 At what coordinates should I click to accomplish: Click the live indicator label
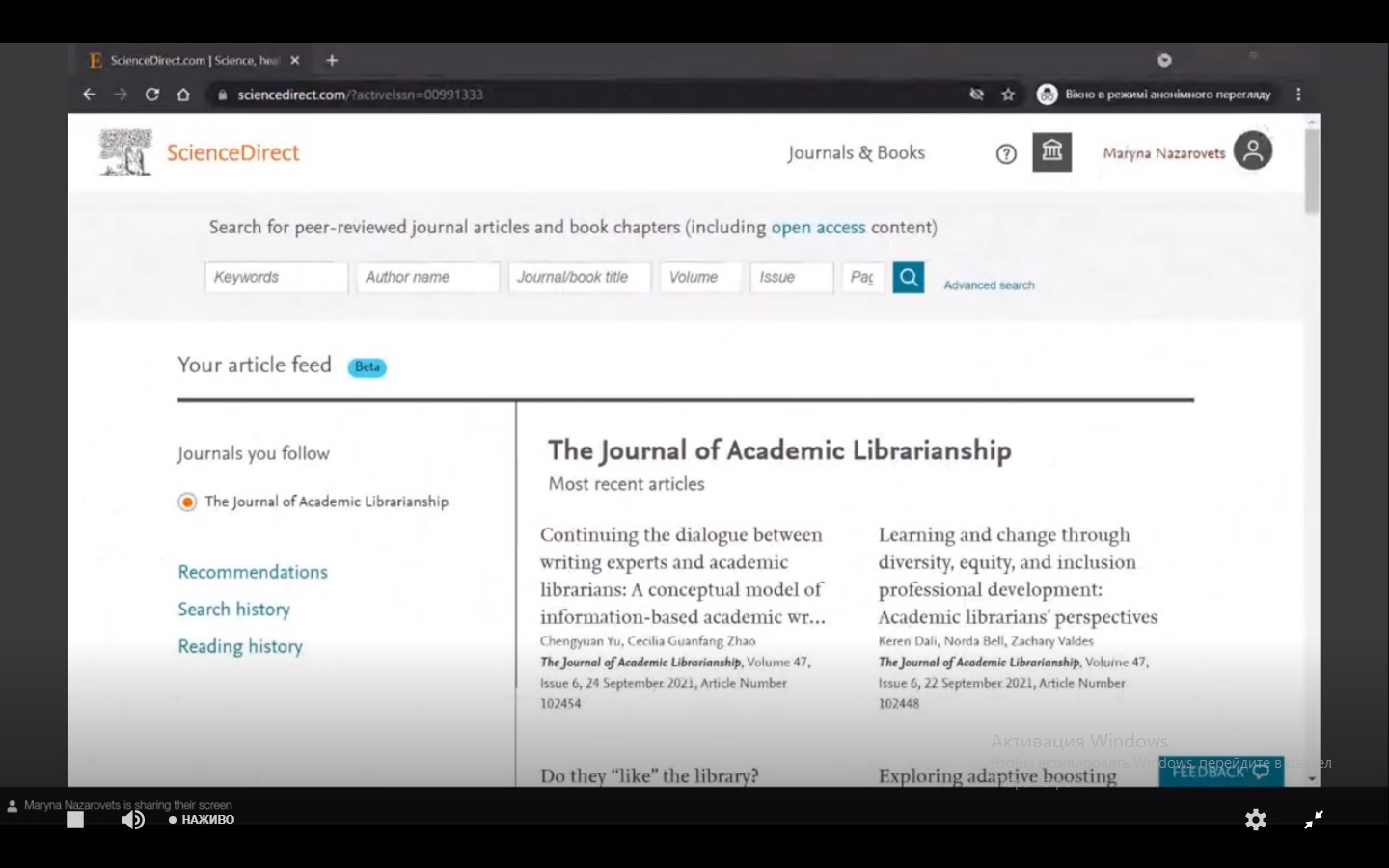pos(202,820)
